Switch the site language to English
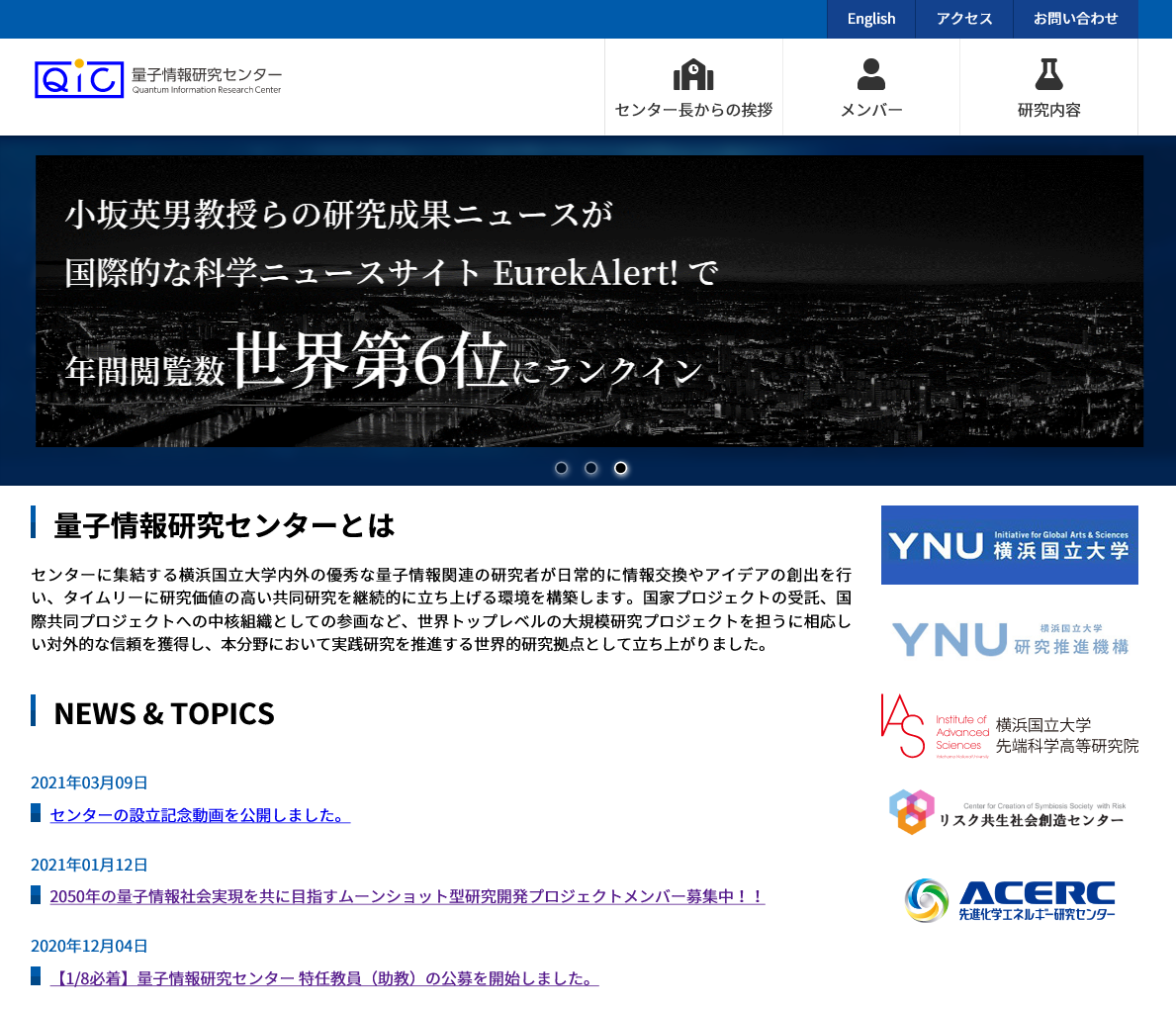This screenshot has width=1176, height=1010. 870,19
